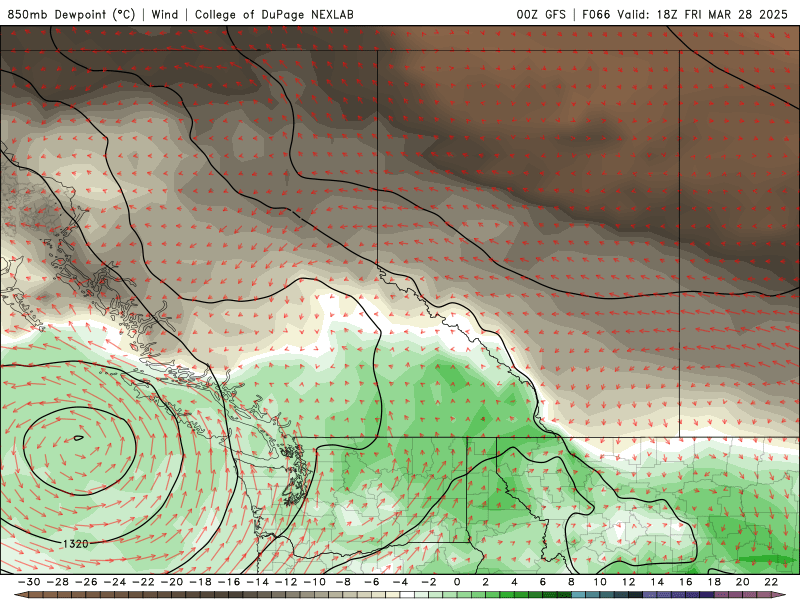The height and width of the screenshot is (600, 800).
Task: Click the "2" color scale value
Action: click(486, 582)
